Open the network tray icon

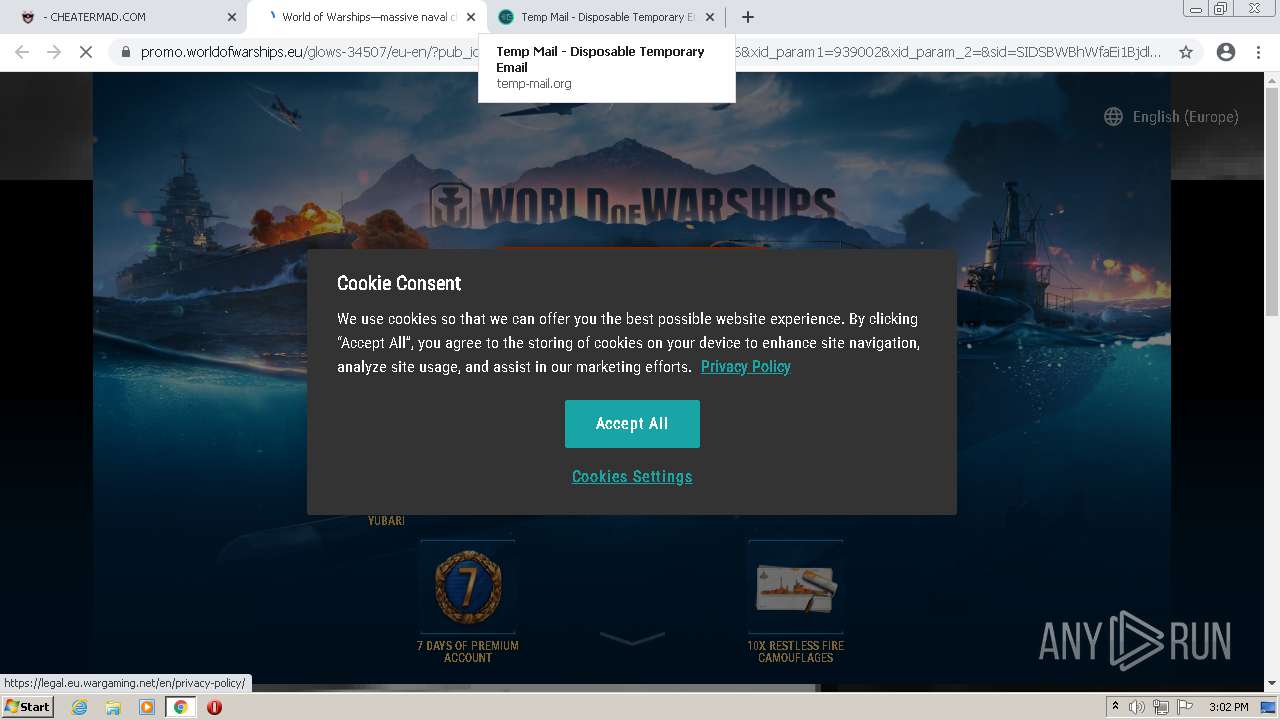click(1161, 707)
